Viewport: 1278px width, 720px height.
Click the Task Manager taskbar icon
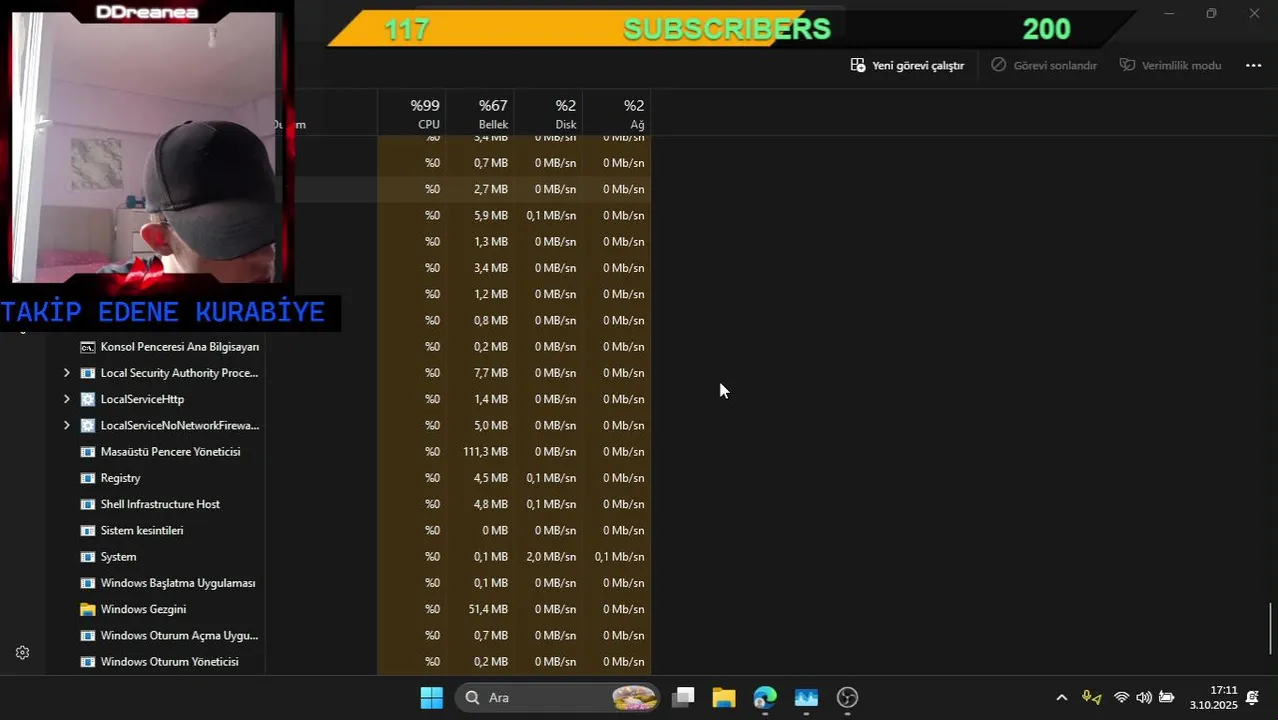806,698
